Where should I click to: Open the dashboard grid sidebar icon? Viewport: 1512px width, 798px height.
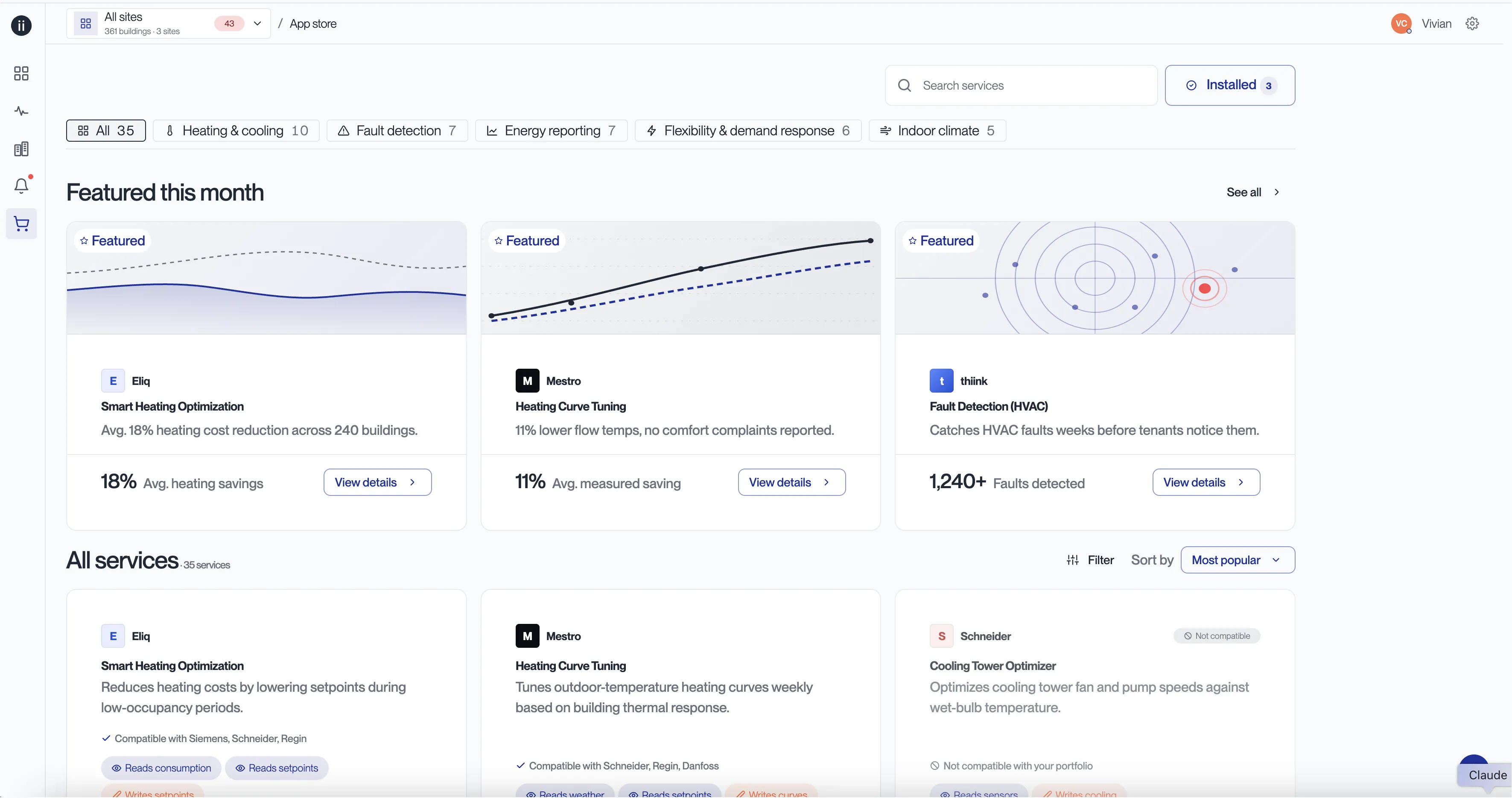click(x=21, y=73)
